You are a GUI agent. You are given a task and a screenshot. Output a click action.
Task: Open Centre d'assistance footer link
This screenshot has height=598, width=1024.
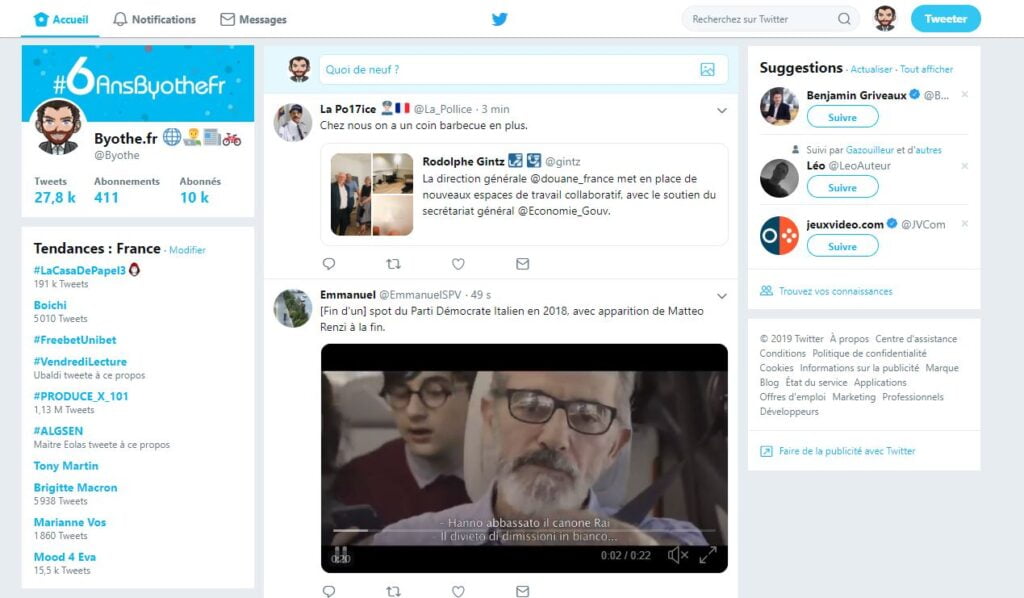(916, 339)
